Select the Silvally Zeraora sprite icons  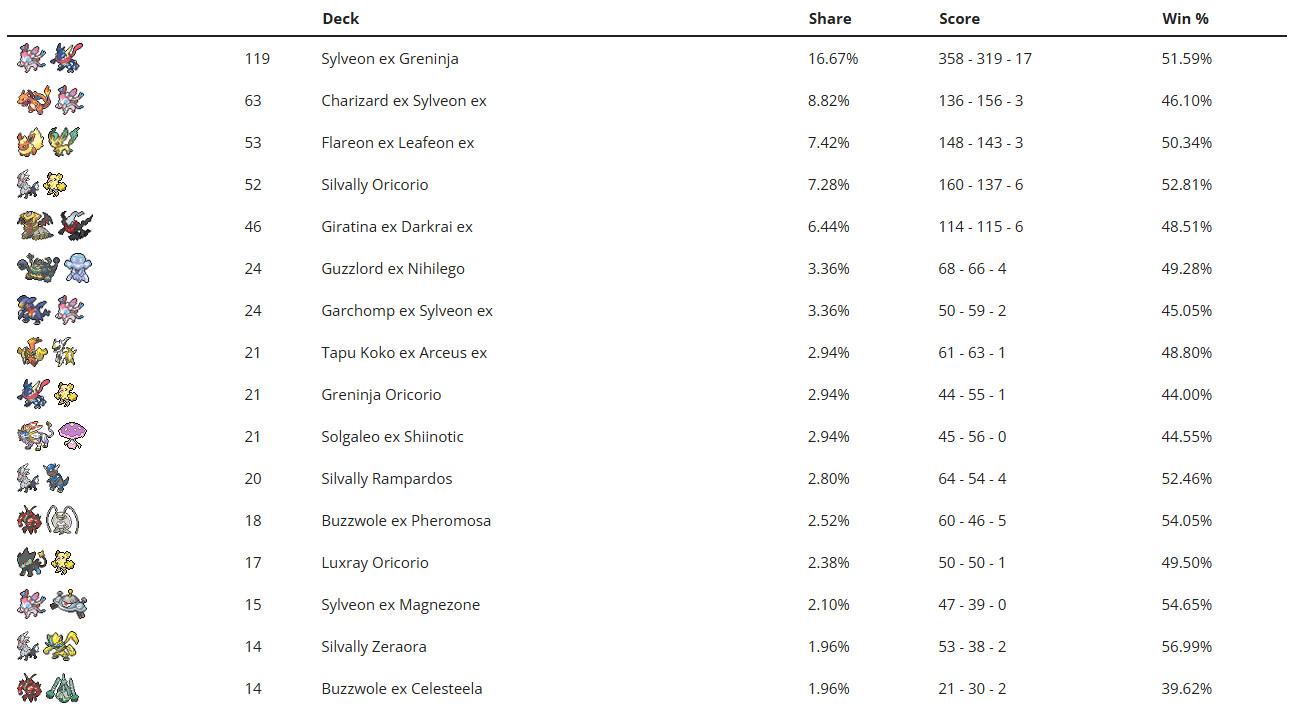(x=48, y=646)
